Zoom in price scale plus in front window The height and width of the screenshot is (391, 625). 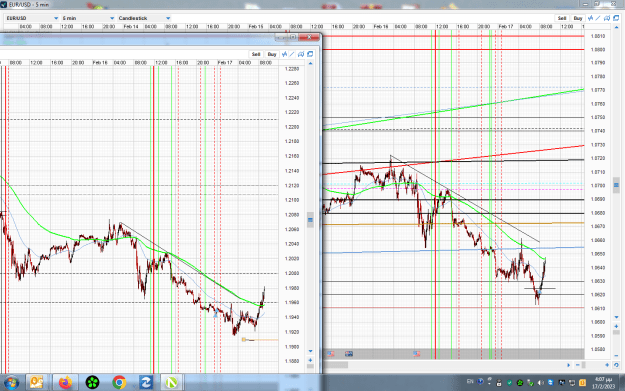[x=311, y=360]
